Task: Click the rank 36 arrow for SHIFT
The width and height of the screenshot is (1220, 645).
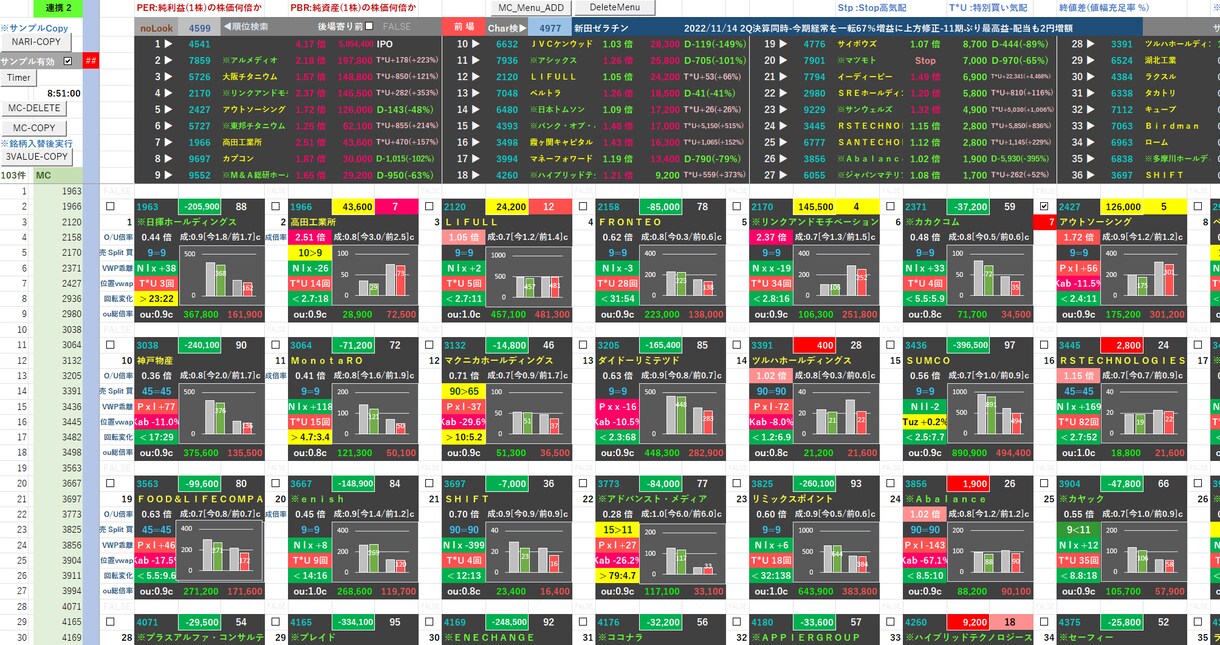Action: (1092, 175)
